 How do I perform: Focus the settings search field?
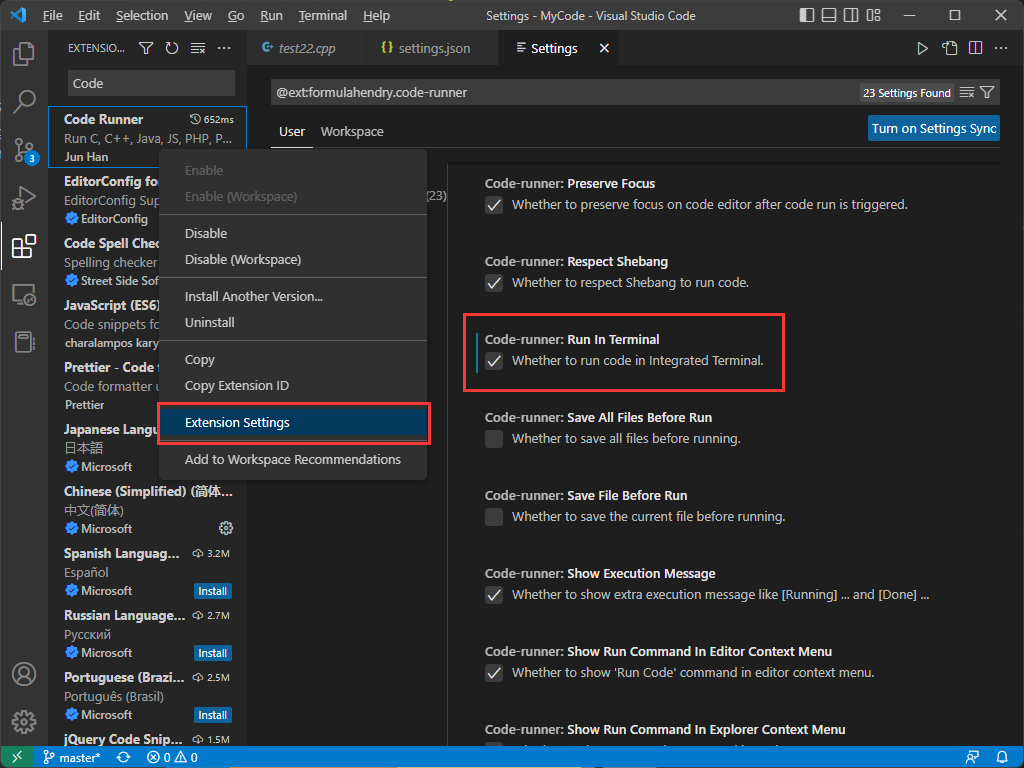565,93
